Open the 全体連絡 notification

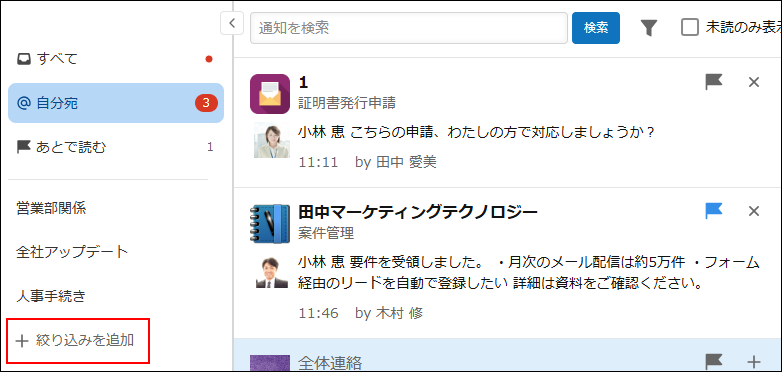330,363
